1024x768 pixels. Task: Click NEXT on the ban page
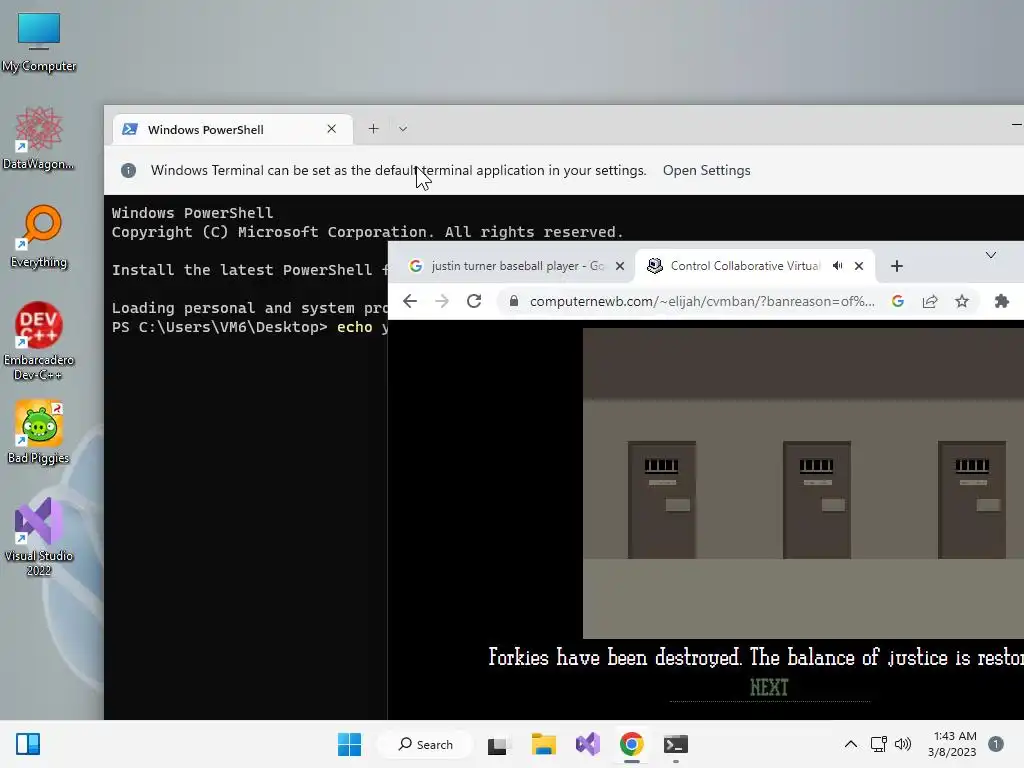click(x=769, y=688)
